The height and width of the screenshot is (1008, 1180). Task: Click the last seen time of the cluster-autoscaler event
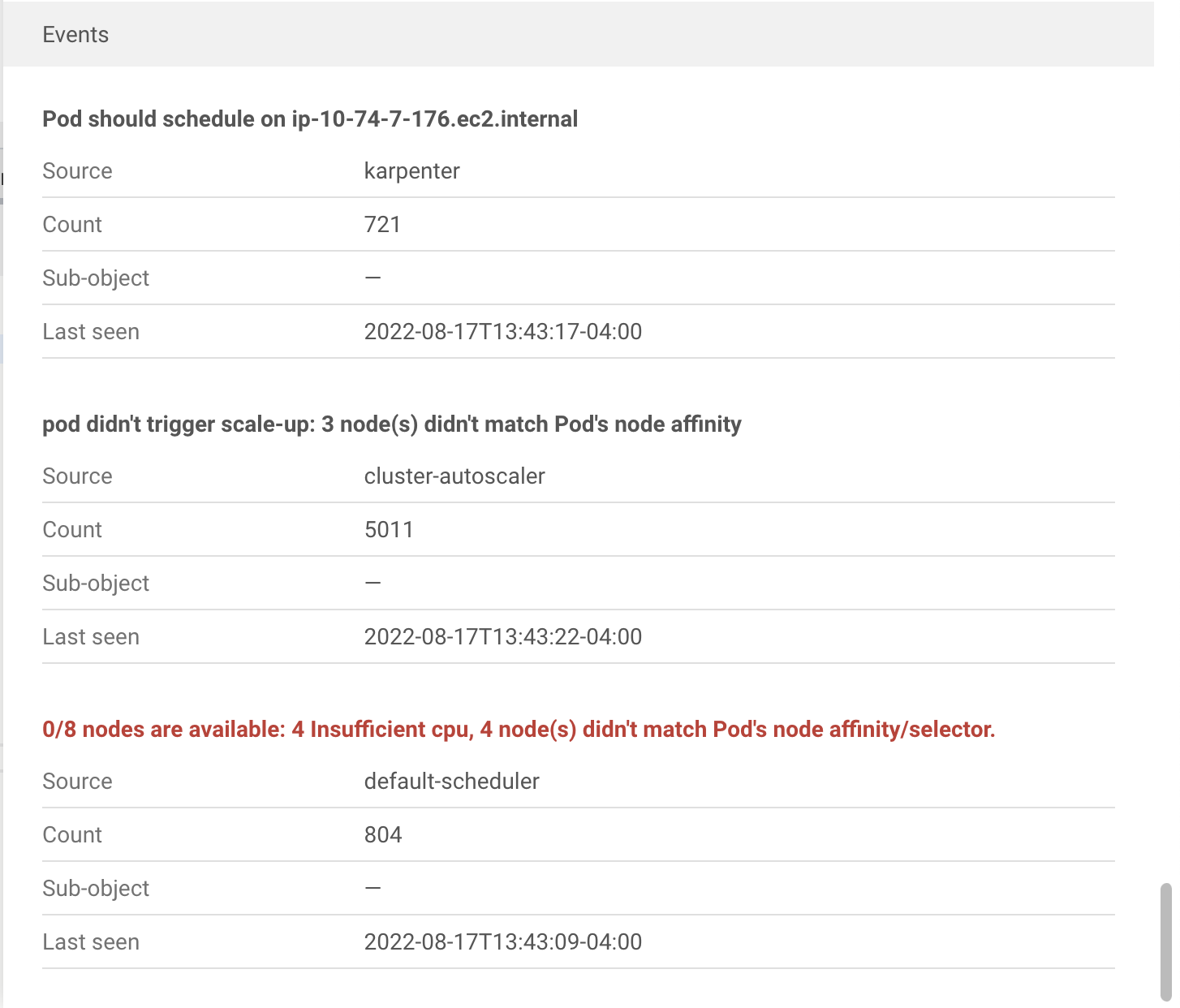click(503, 636)
